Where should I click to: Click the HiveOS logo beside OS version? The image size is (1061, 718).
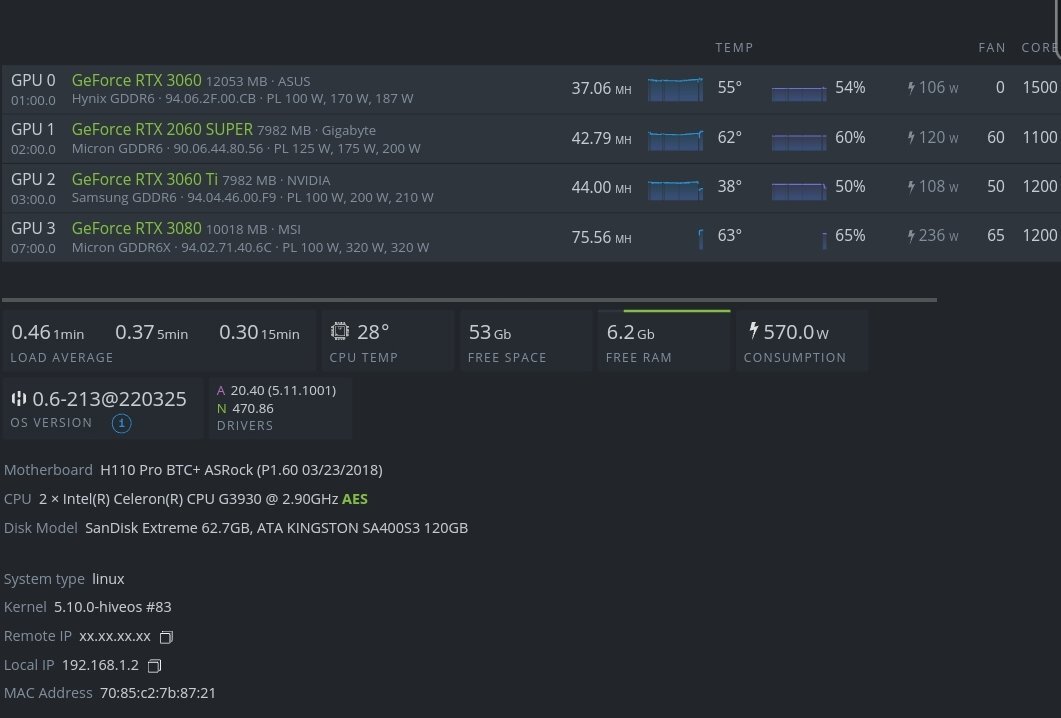[18, 399]
